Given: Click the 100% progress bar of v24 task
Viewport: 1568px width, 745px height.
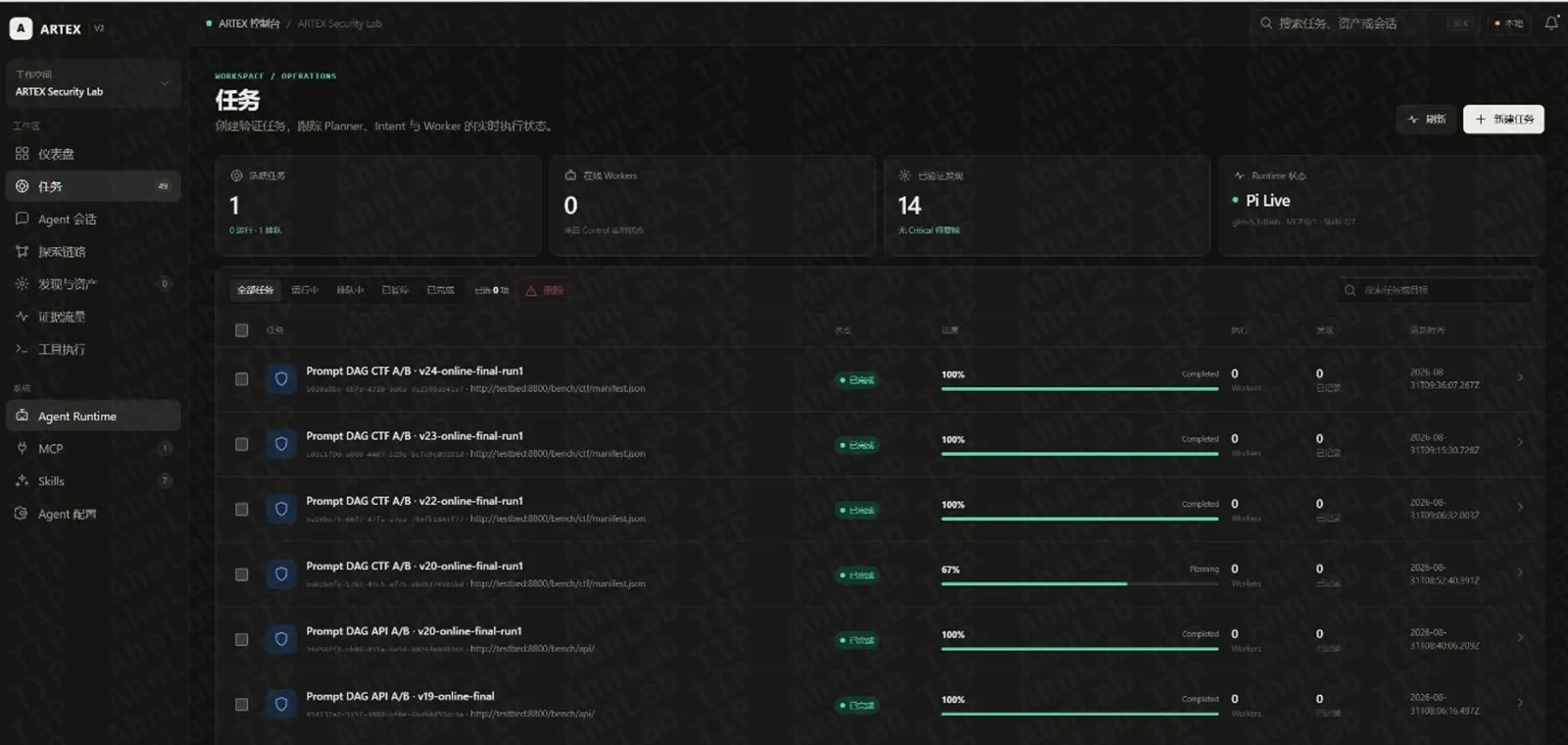Looking at the screenshot, I should coord(1080,388).
